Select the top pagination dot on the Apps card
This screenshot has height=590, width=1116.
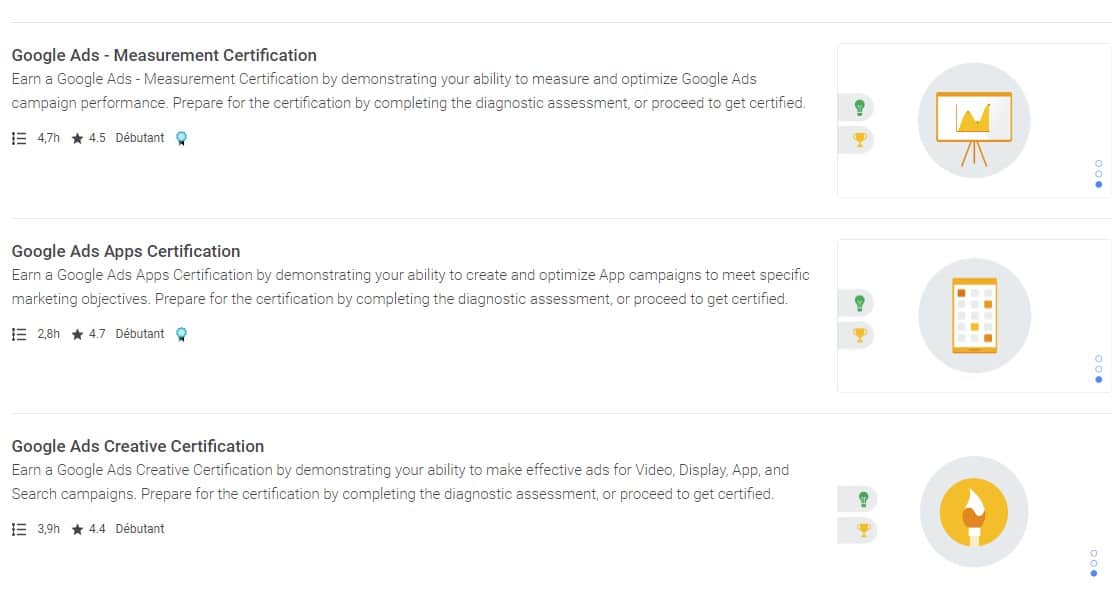[1098, 358]
